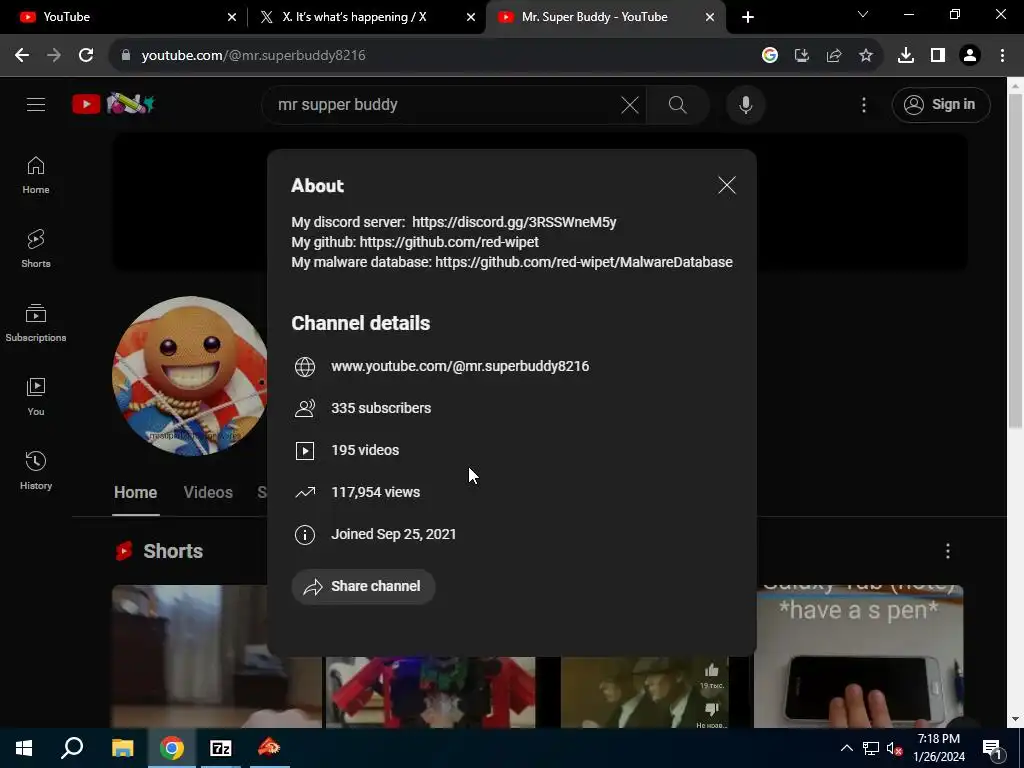
Task: Open YouTube settings three-dot menu
Action: (863, 104)
